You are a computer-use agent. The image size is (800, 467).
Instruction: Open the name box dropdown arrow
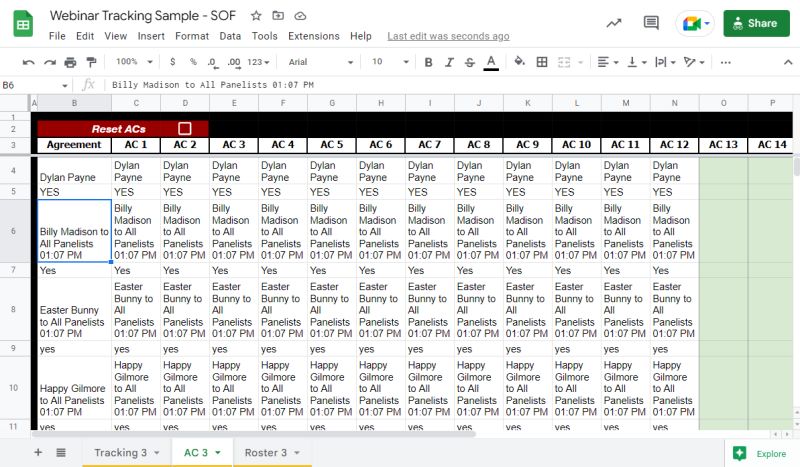click(65, 85)
